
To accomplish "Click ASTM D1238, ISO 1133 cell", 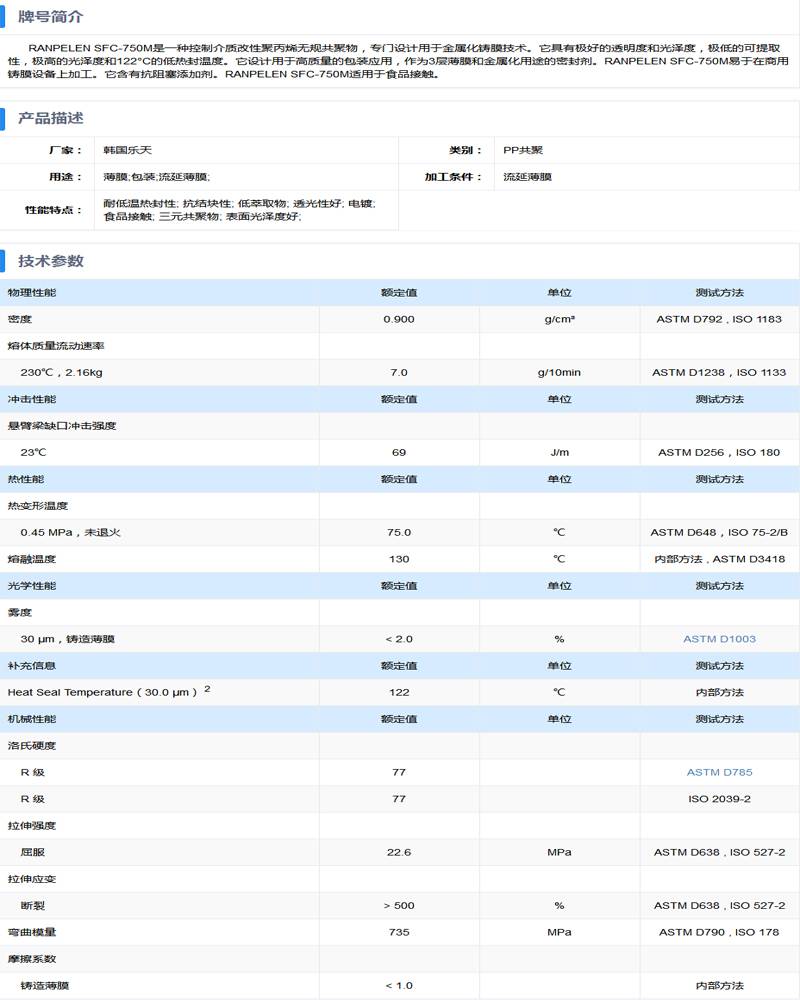I will tap(719, 372).
